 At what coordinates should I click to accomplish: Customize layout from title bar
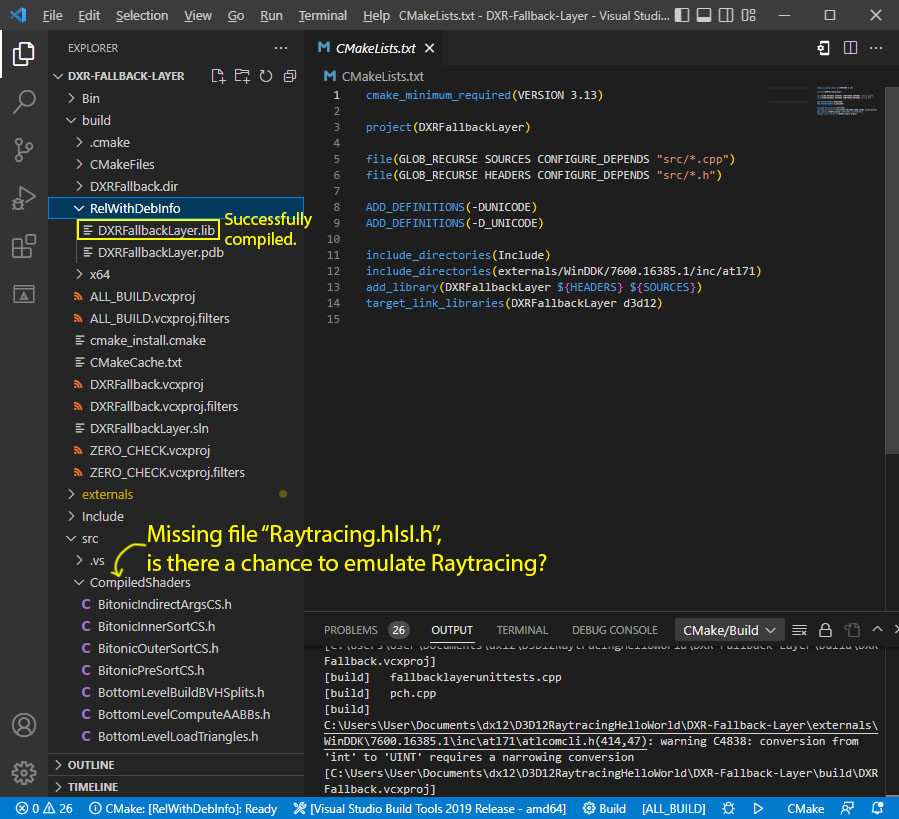click(748, 15)
